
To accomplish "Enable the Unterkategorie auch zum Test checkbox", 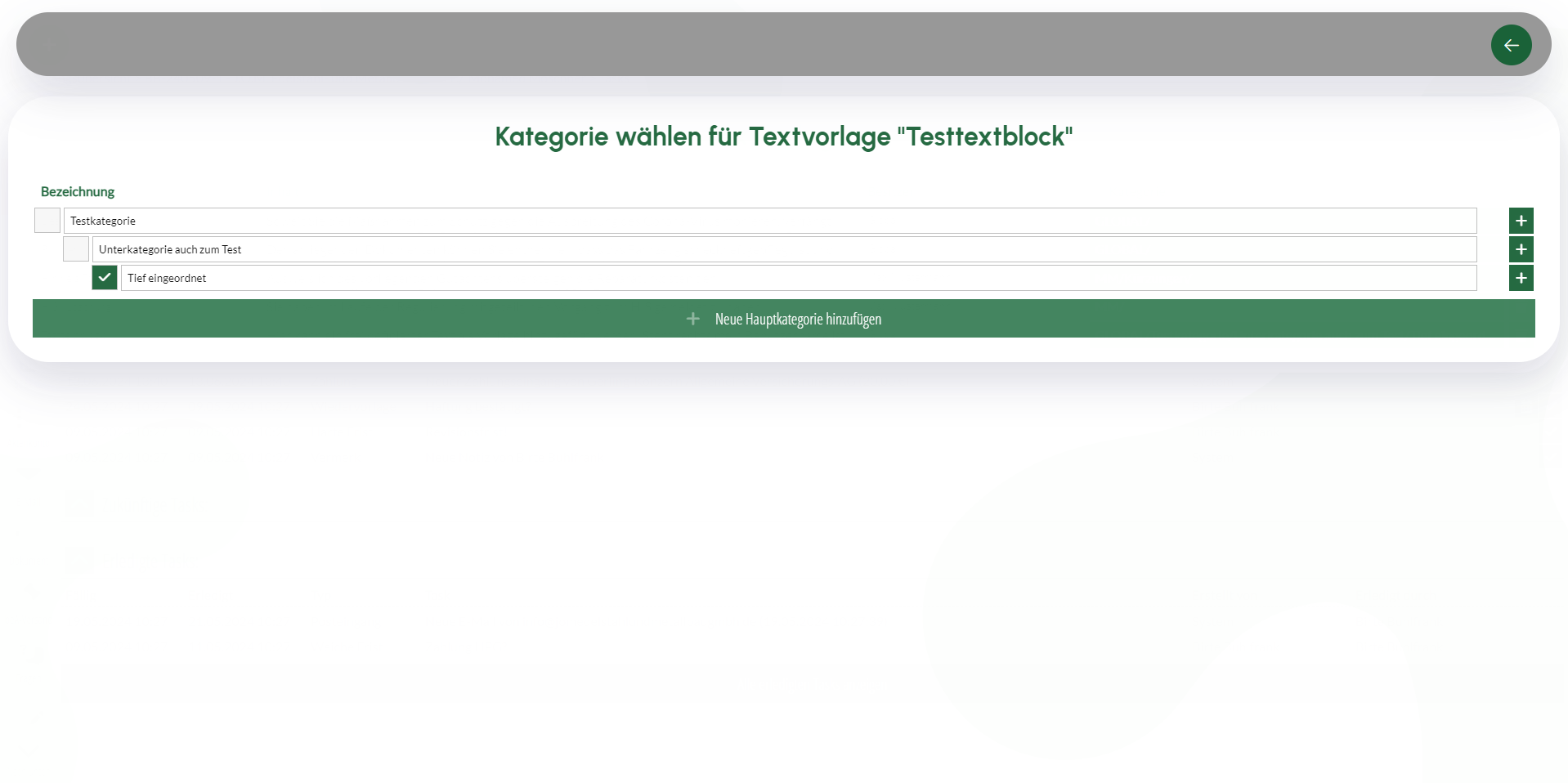I will coord(76,249).
